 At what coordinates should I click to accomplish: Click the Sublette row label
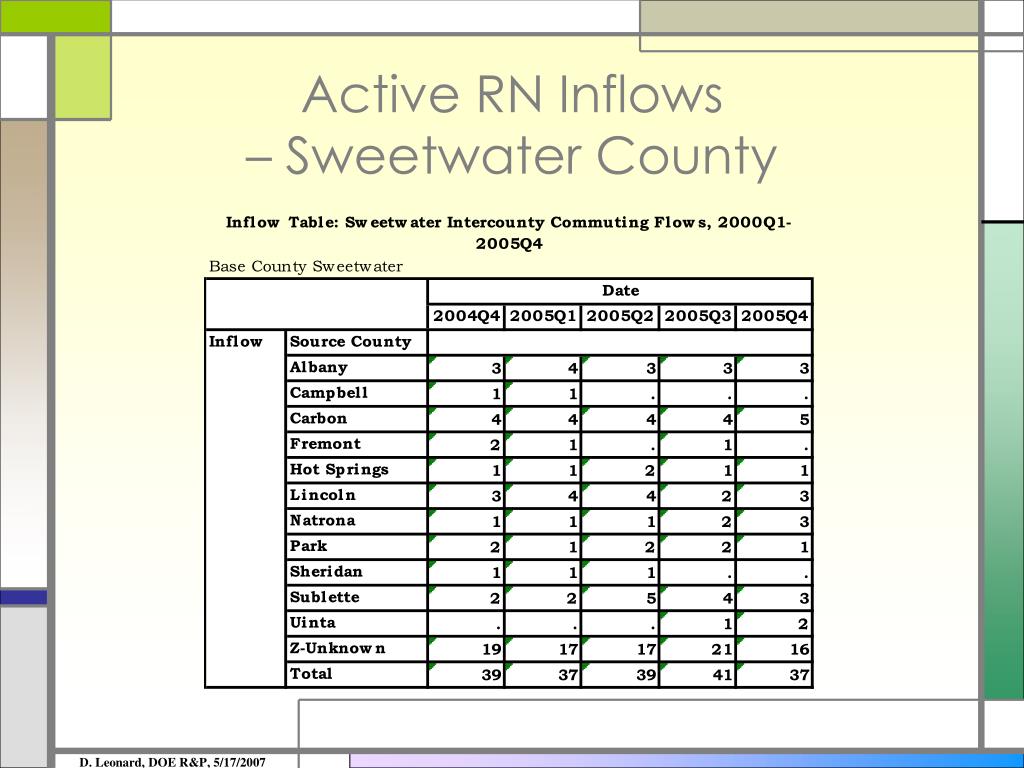pyautogui.click(x=324, y=597)
